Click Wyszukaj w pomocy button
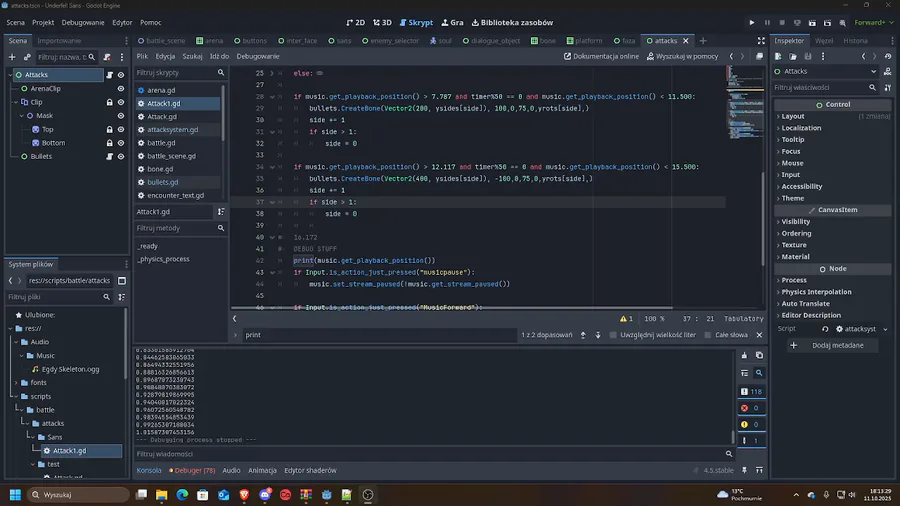Viewport: 900px width, 506px height. [682, 56]
